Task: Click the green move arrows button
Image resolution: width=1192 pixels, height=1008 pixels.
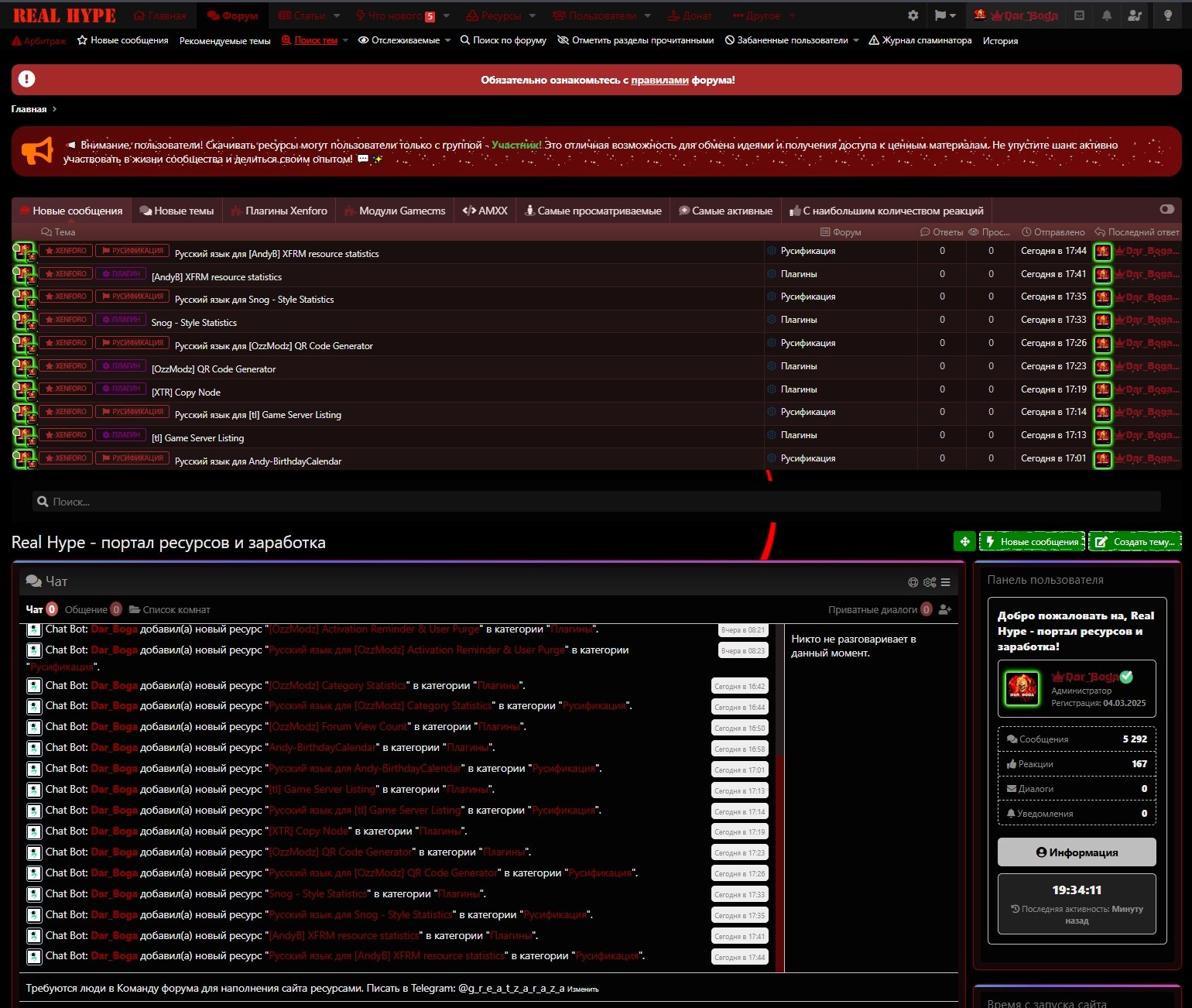Action: click(964, 542)
